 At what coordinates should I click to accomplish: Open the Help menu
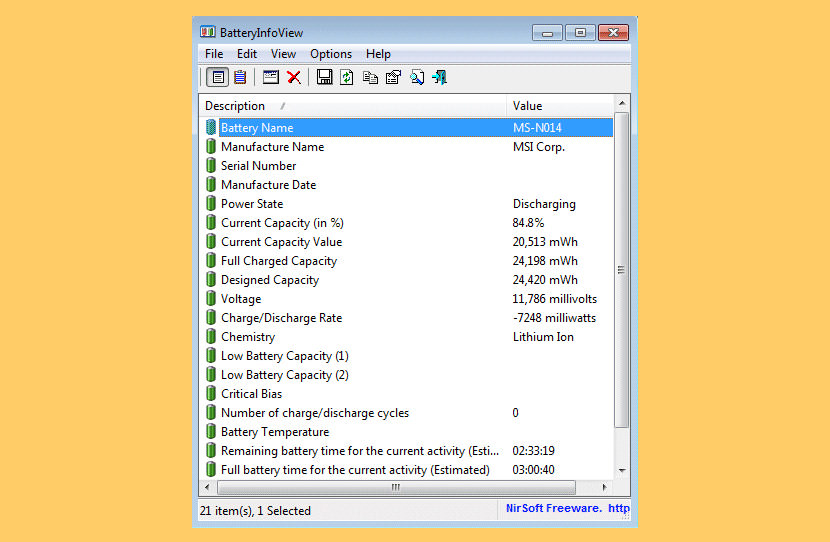[x=378, y=54]
